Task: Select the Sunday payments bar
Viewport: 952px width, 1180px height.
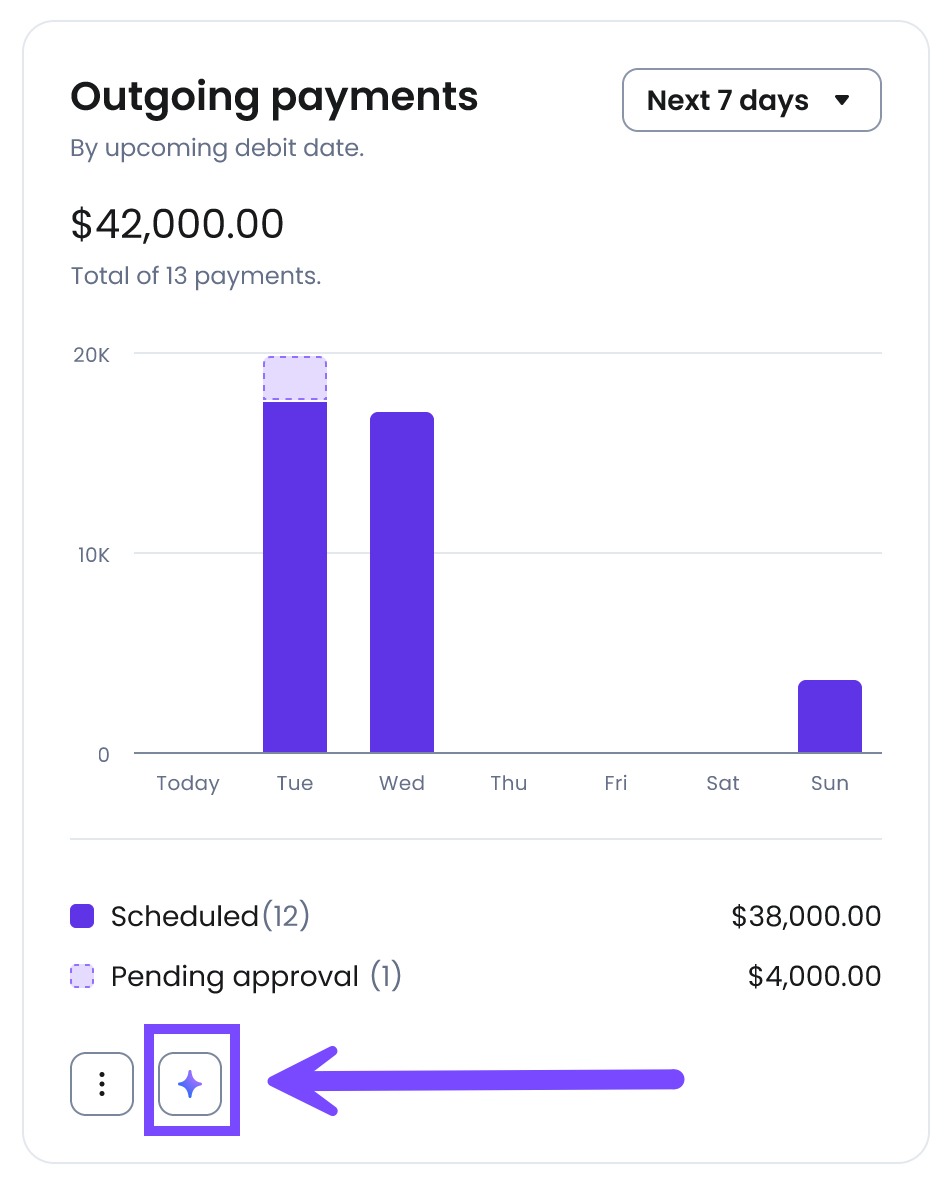Action: pos(829,716)
